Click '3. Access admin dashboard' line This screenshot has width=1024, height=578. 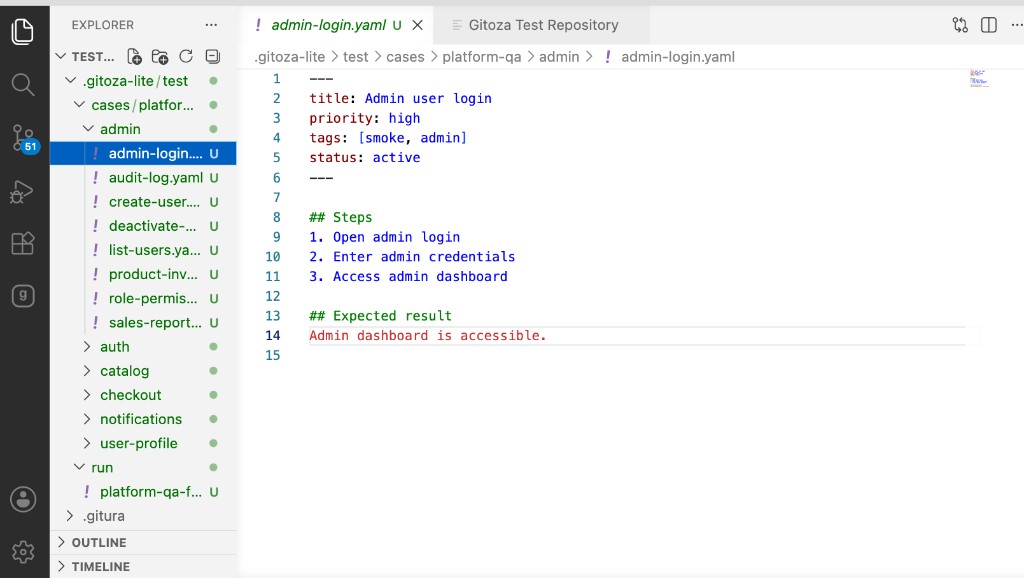tap(408, 276)
